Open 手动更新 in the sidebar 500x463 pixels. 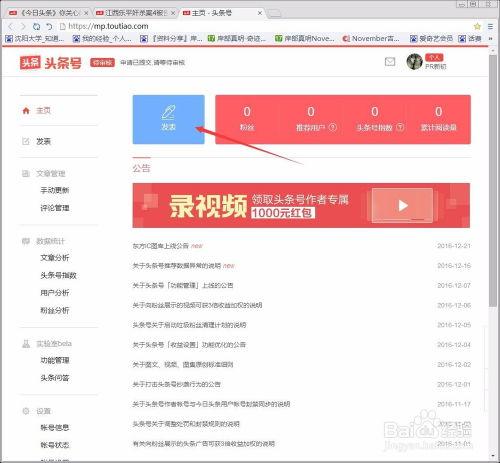[x=55, y=190]
